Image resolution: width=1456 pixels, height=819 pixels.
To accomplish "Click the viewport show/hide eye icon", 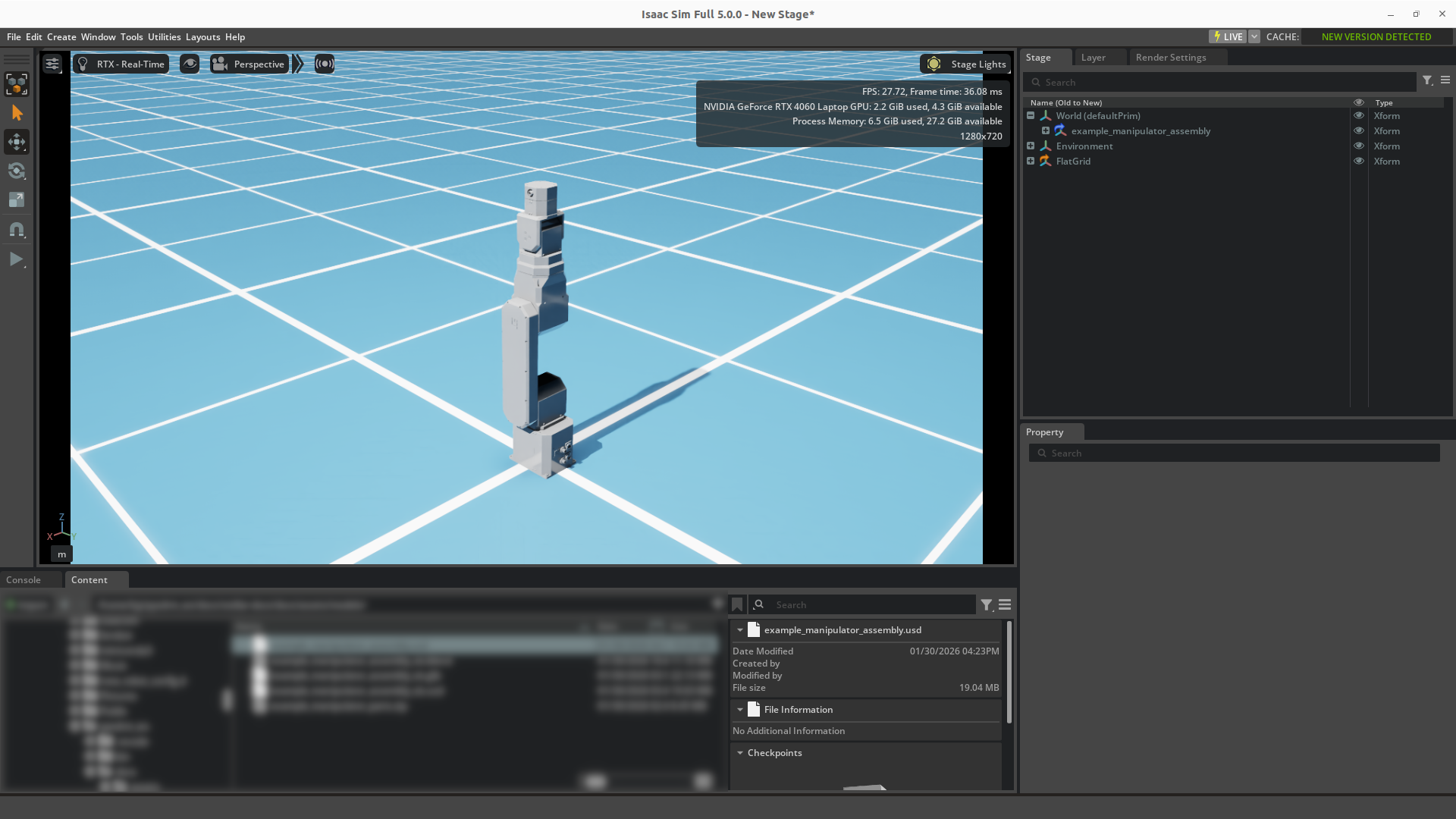I will click(x=190, y=64).
